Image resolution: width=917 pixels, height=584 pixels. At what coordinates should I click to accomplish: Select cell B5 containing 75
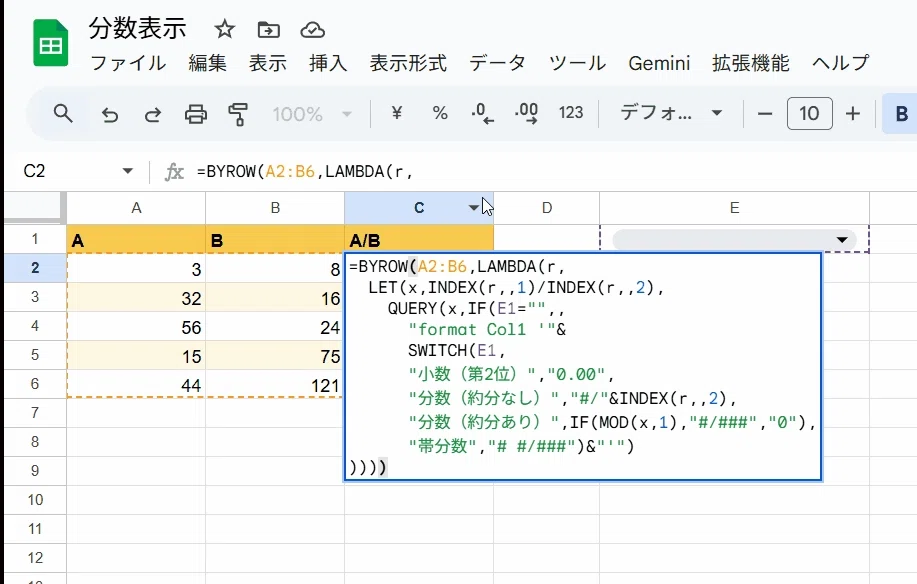tap(275, 355)
